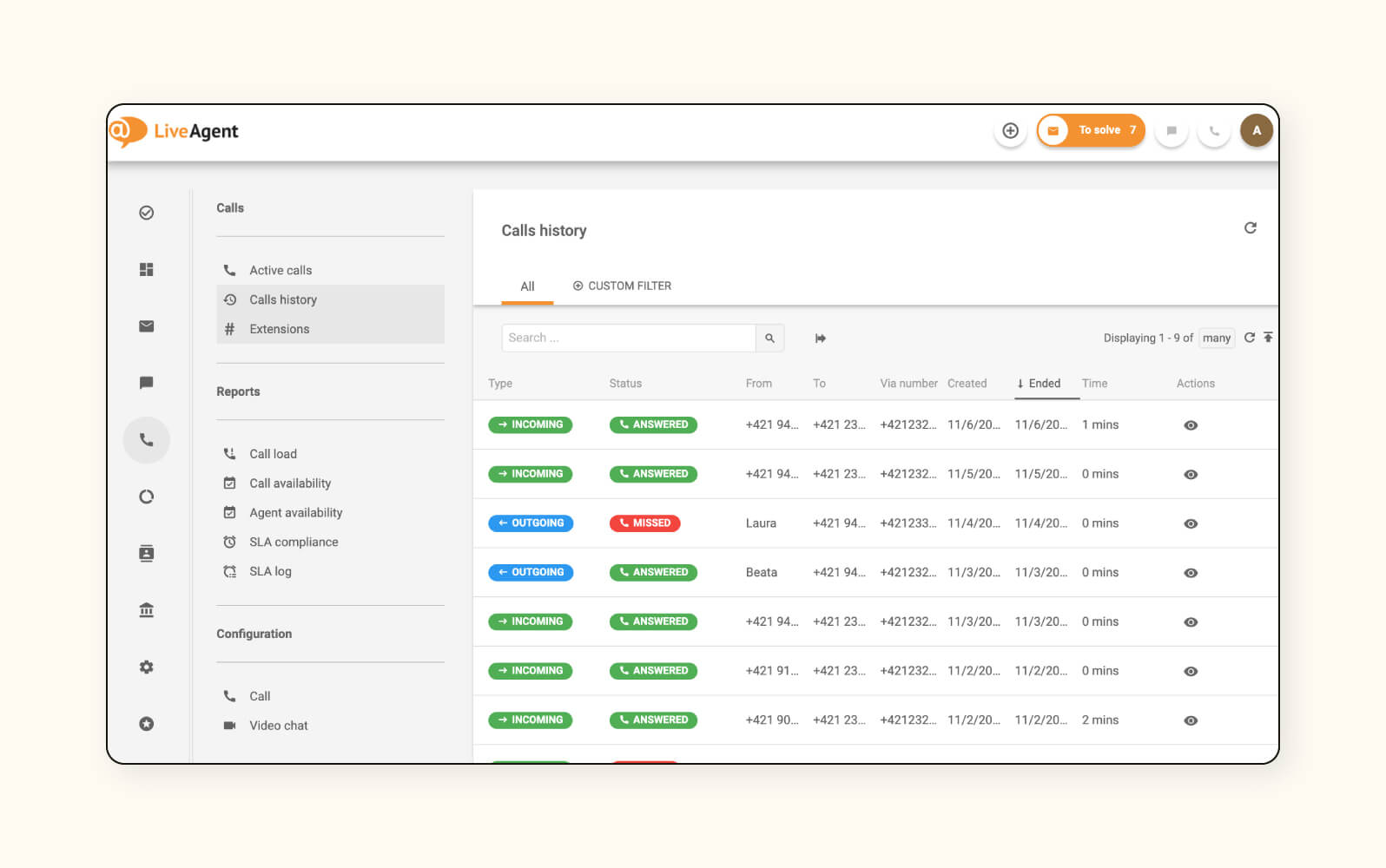Click the '1 mins' time value
Screen dimensions: 1386x868
pos(1100,425)
